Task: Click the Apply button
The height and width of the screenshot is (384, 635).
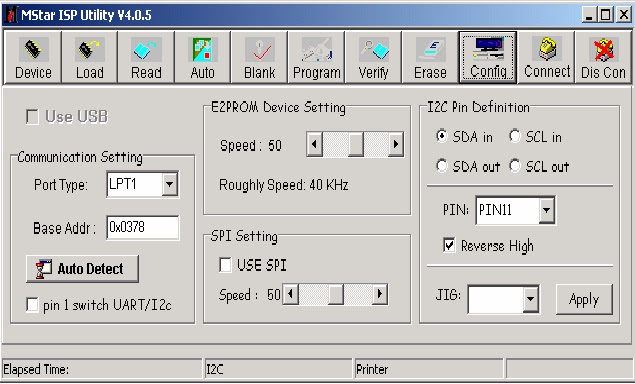Action: click(584, 299)
